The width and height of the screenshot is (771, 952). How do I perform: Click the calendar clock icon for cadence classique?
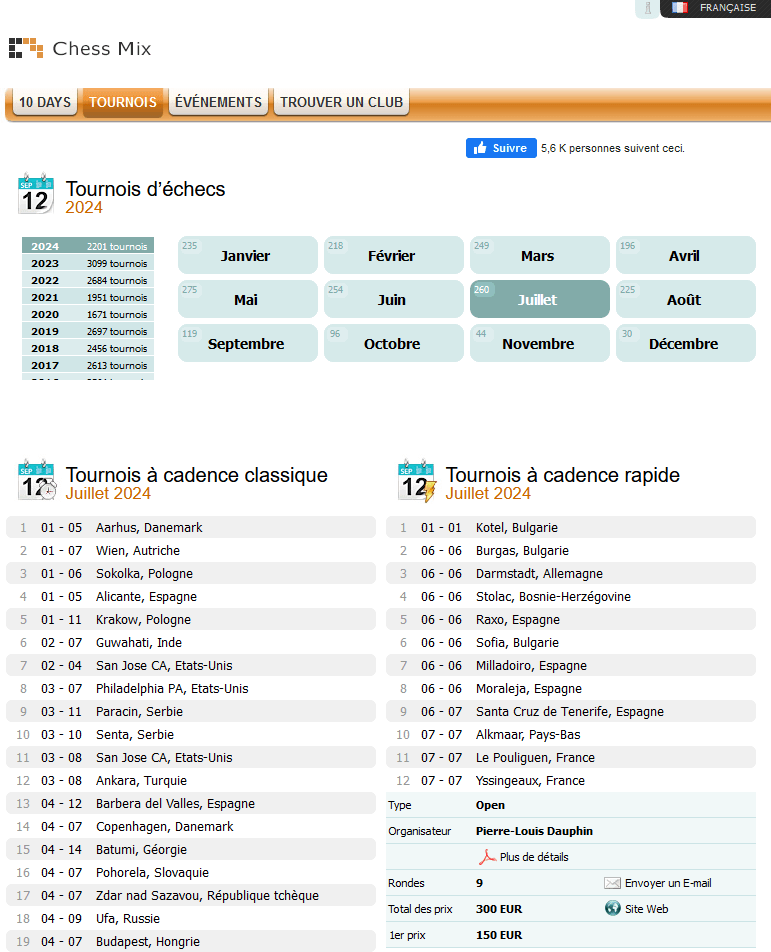[x=37, y=479]
